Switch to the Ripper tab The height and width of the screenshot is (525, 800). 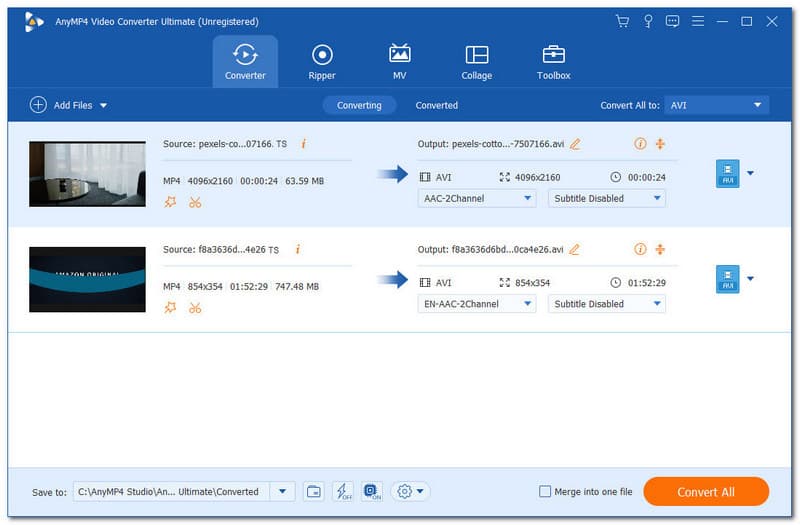click(x=322, y=62)
